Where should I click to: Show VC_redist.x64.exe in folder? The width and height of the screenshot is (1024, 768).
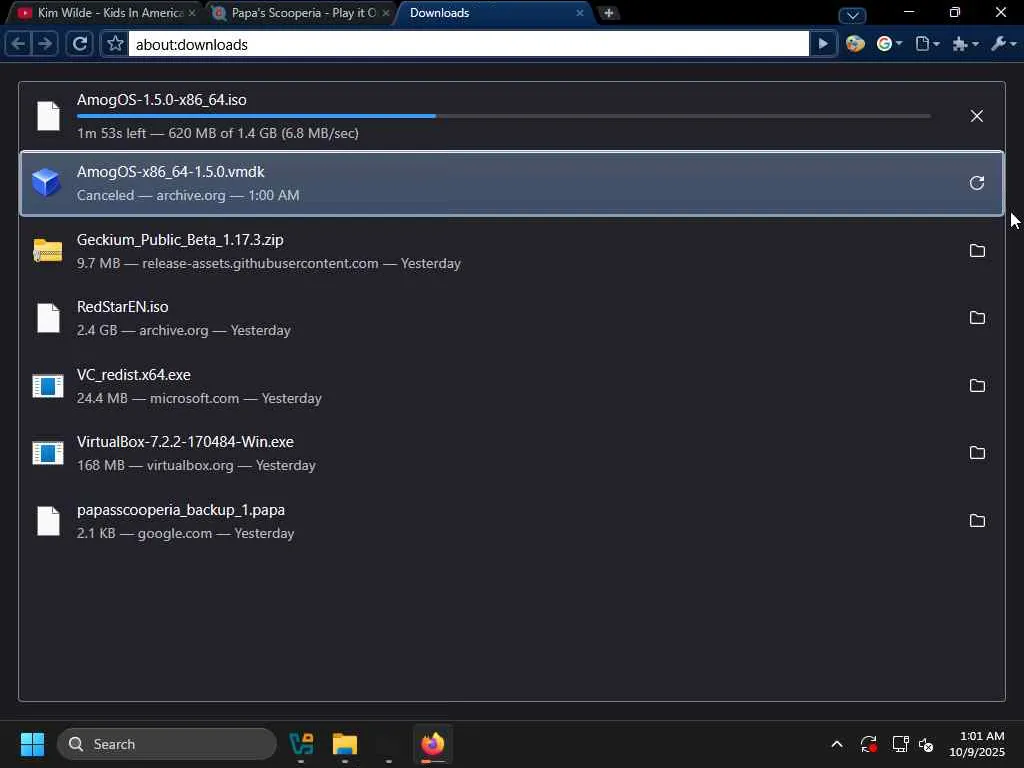(977, 386)
